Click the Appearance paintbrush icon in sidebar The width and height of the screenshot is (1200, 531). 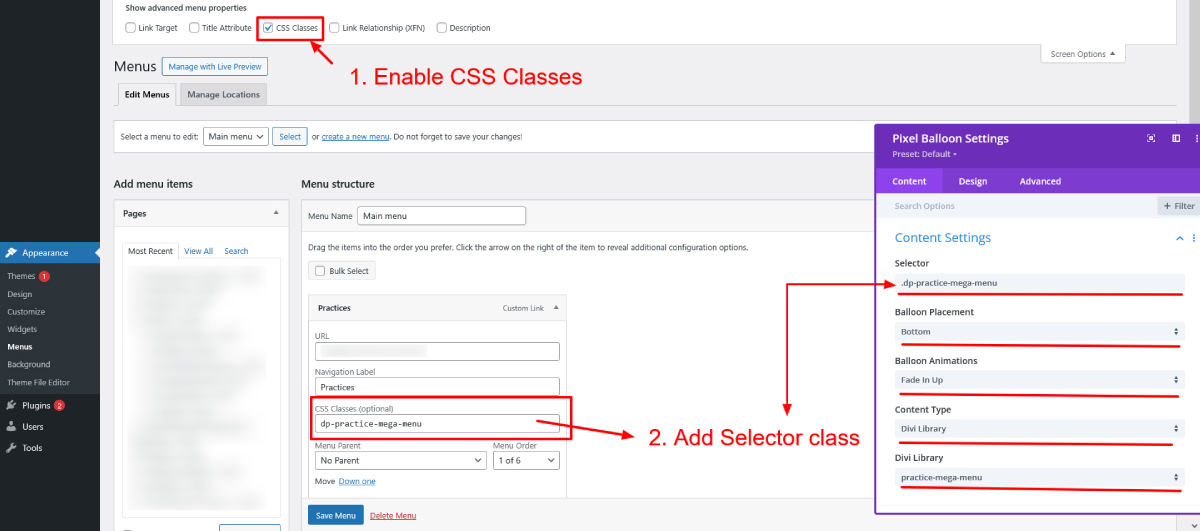[11, 253]
